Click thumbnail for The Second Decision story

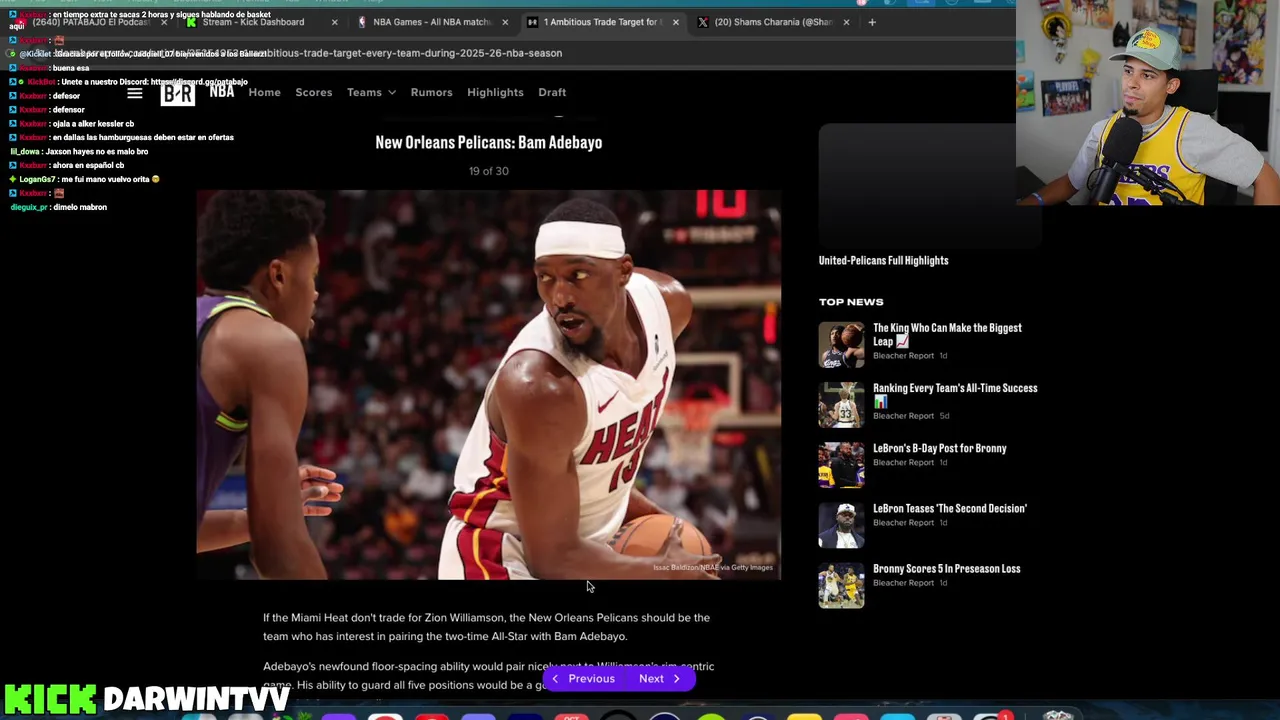(841, 525)
